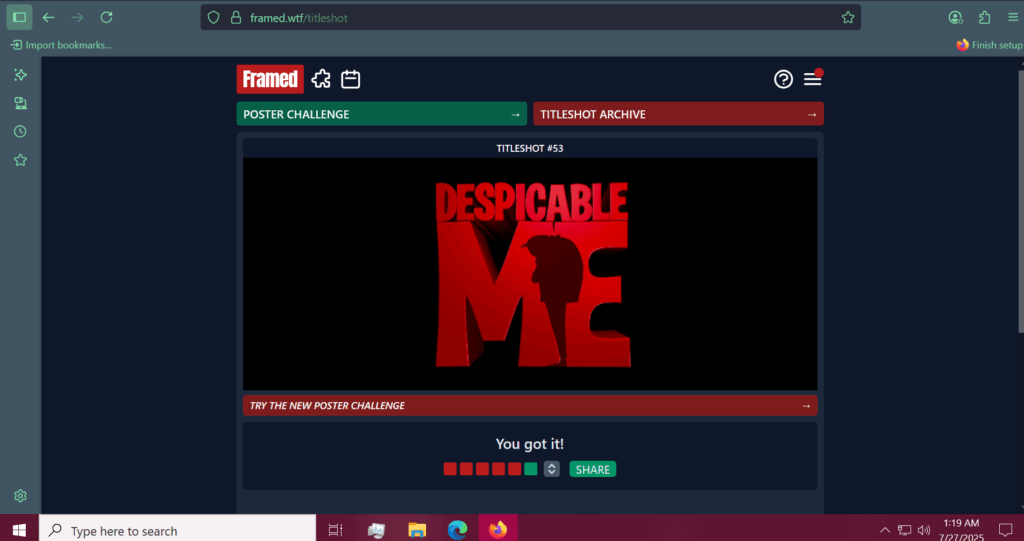Open the help question mark icon
1024x541 pixels.
pyautogui.click(x=783, y=79)
